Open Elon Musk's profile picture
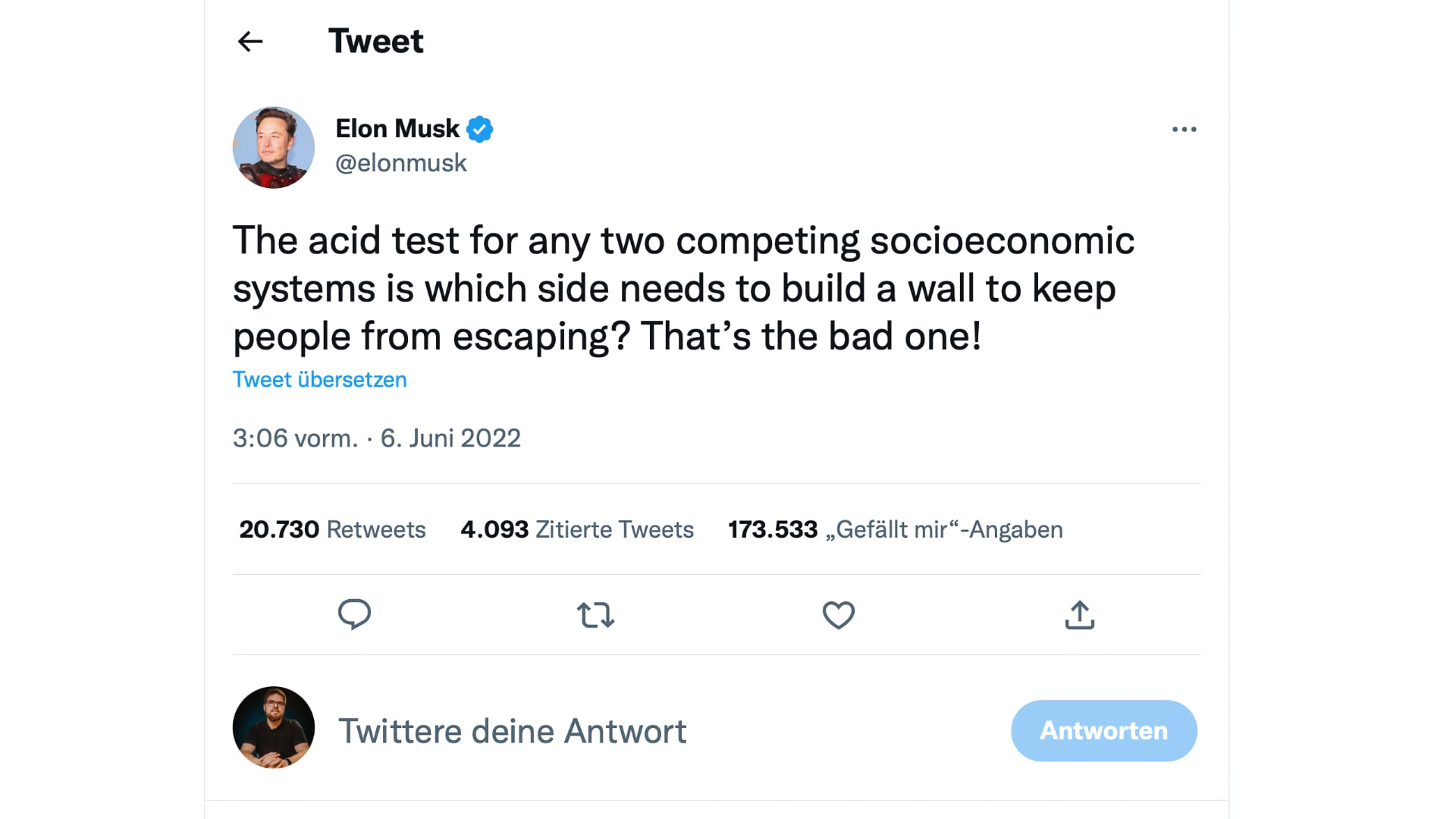This screenshot has width=1456, height=819. click(x=274, y=147)
